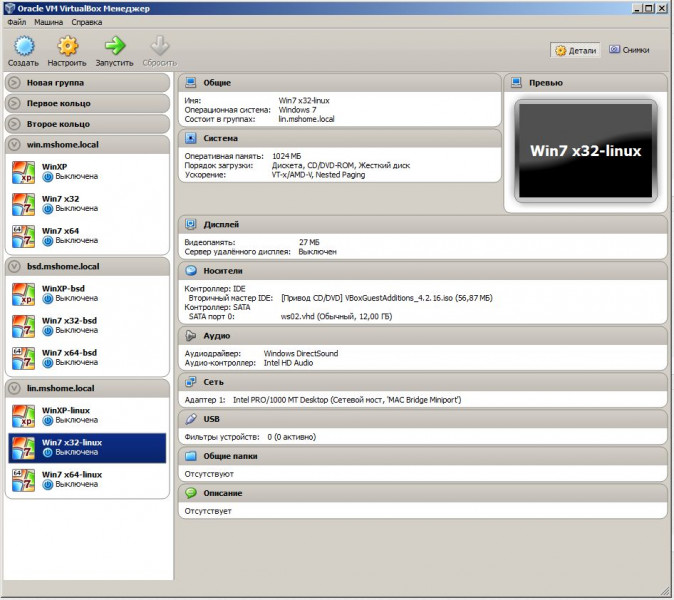Expand the Новая группа group
The width and height of the screenshot is (674, 600).
[14, 83]
